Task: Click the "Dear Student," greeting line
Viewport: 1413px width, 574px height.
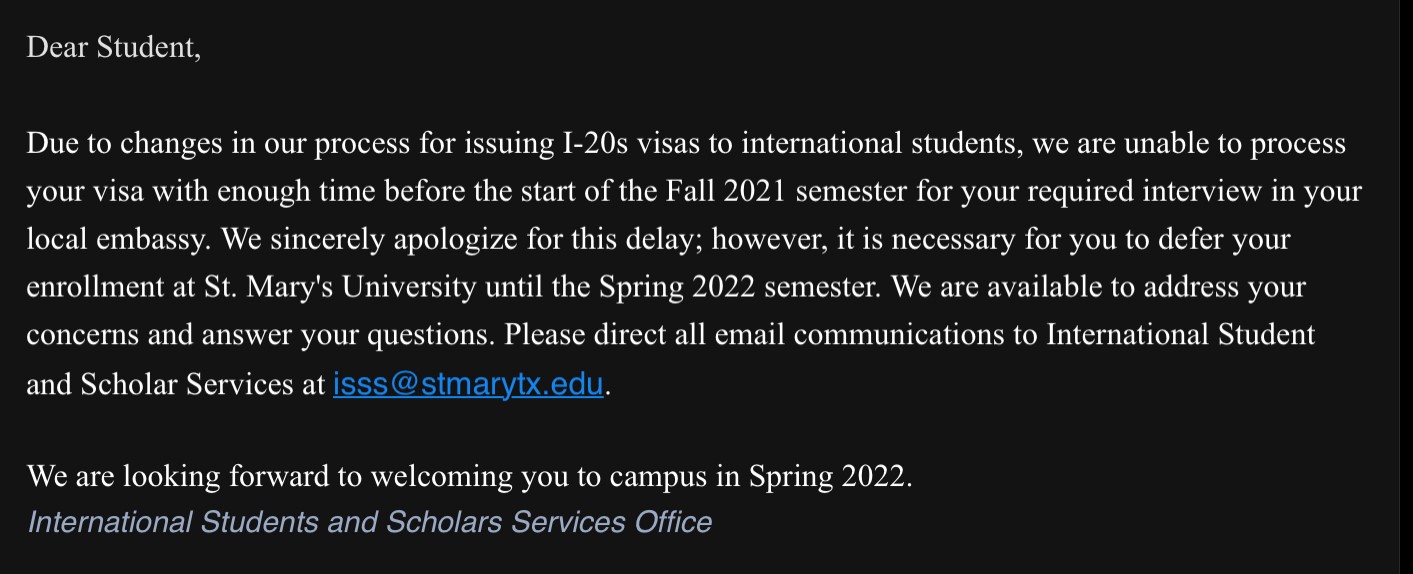Action: click(113, 47)
